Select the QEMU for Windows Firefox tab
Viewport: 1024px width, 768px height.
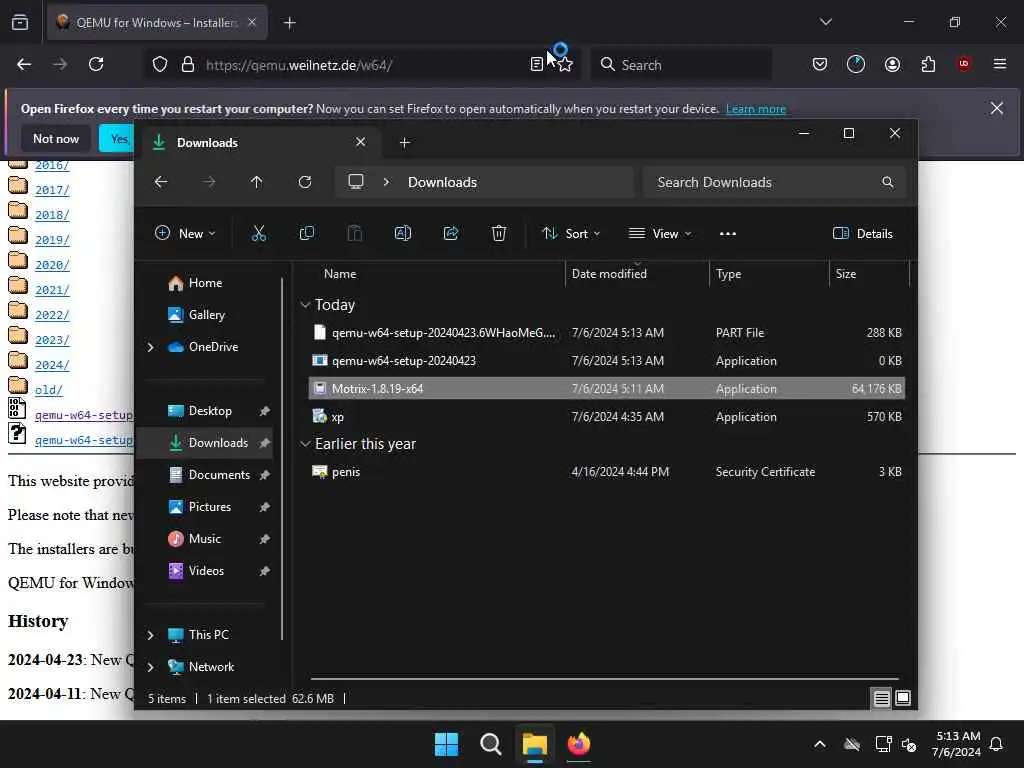pyautogui.click(x=157, y=22)
